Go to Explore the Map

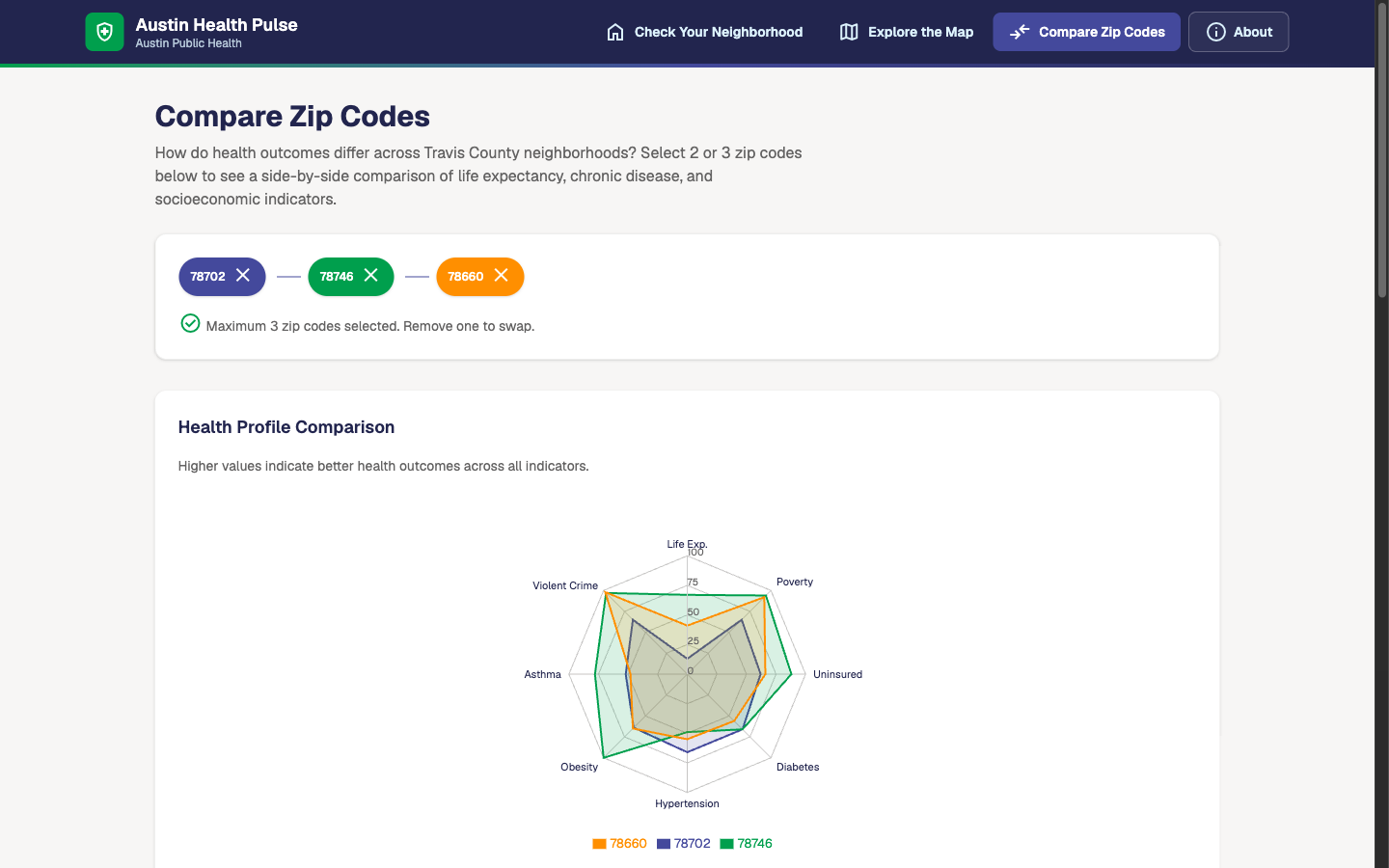click(x=907, y=32)
